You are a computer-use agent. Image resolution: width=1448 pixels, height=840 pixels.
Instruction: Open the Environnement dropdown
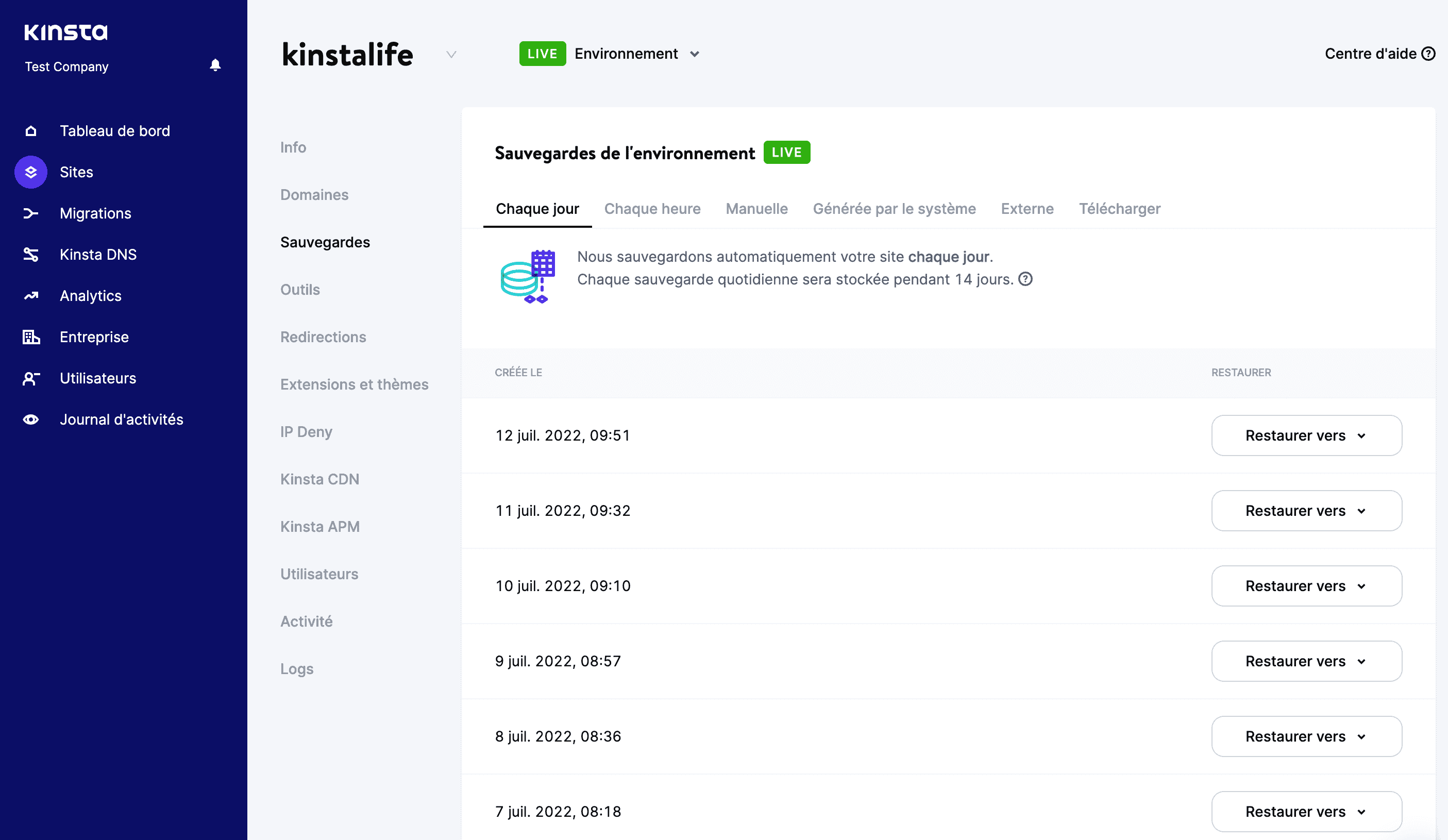tap(695, 54)
